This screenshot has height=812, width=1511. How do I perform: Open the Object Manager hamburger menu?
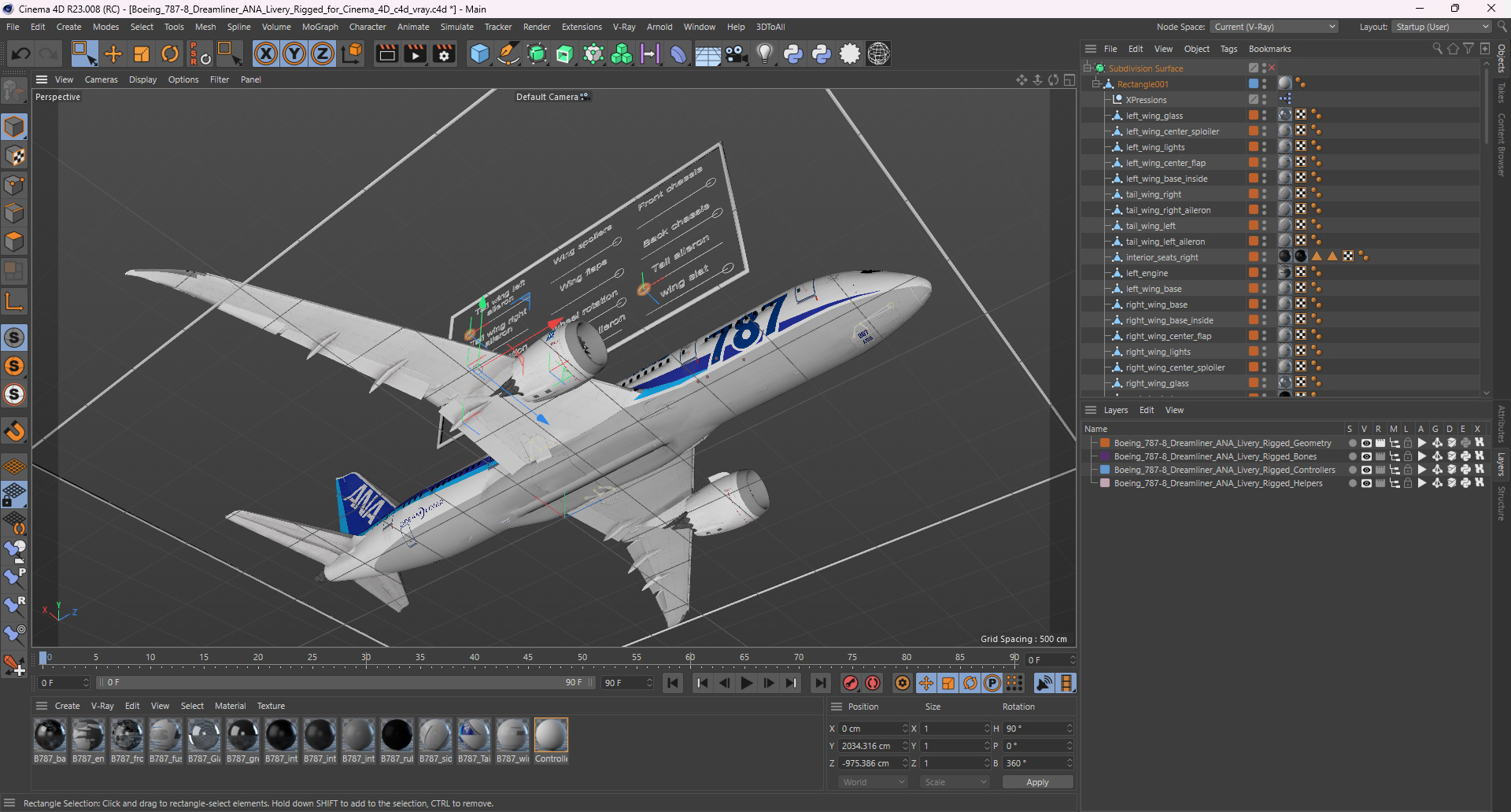[x=1091, y=49]
